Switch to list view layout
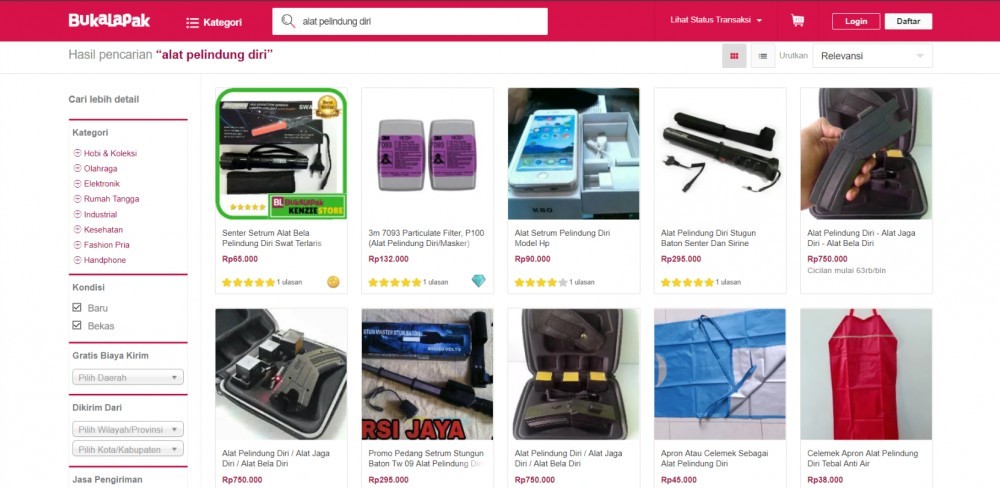The image size is (1000, 488). pos(763,56)
